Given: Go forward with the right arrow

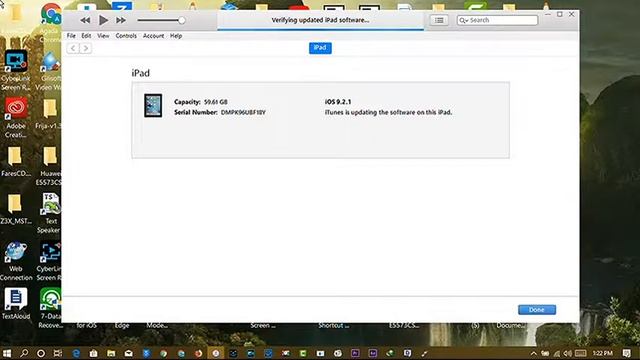Looking at the screenshot, I should 85,48.
